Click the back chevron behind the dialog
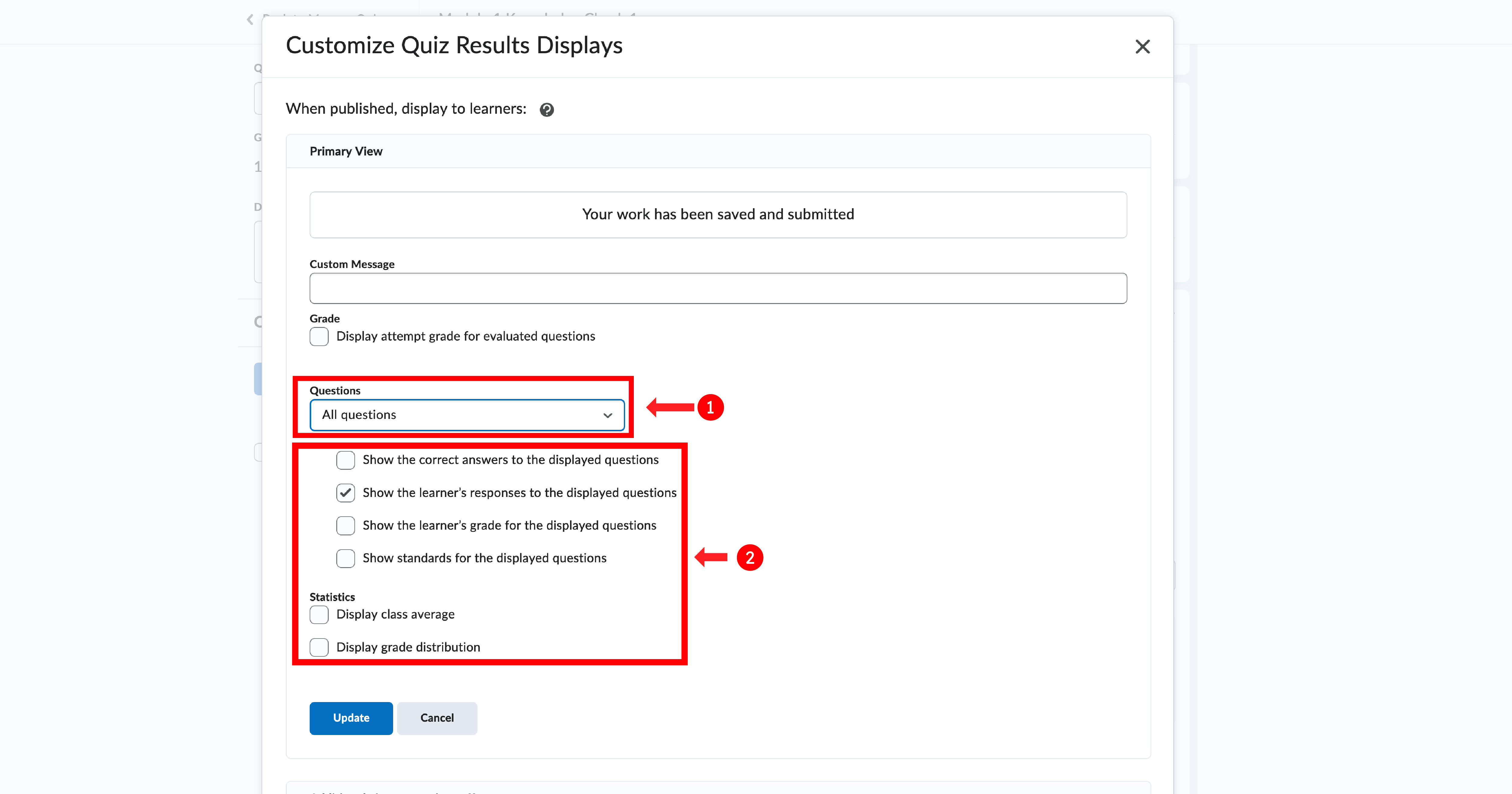This screenshot has height=794, width=1512. pos(250,20)
